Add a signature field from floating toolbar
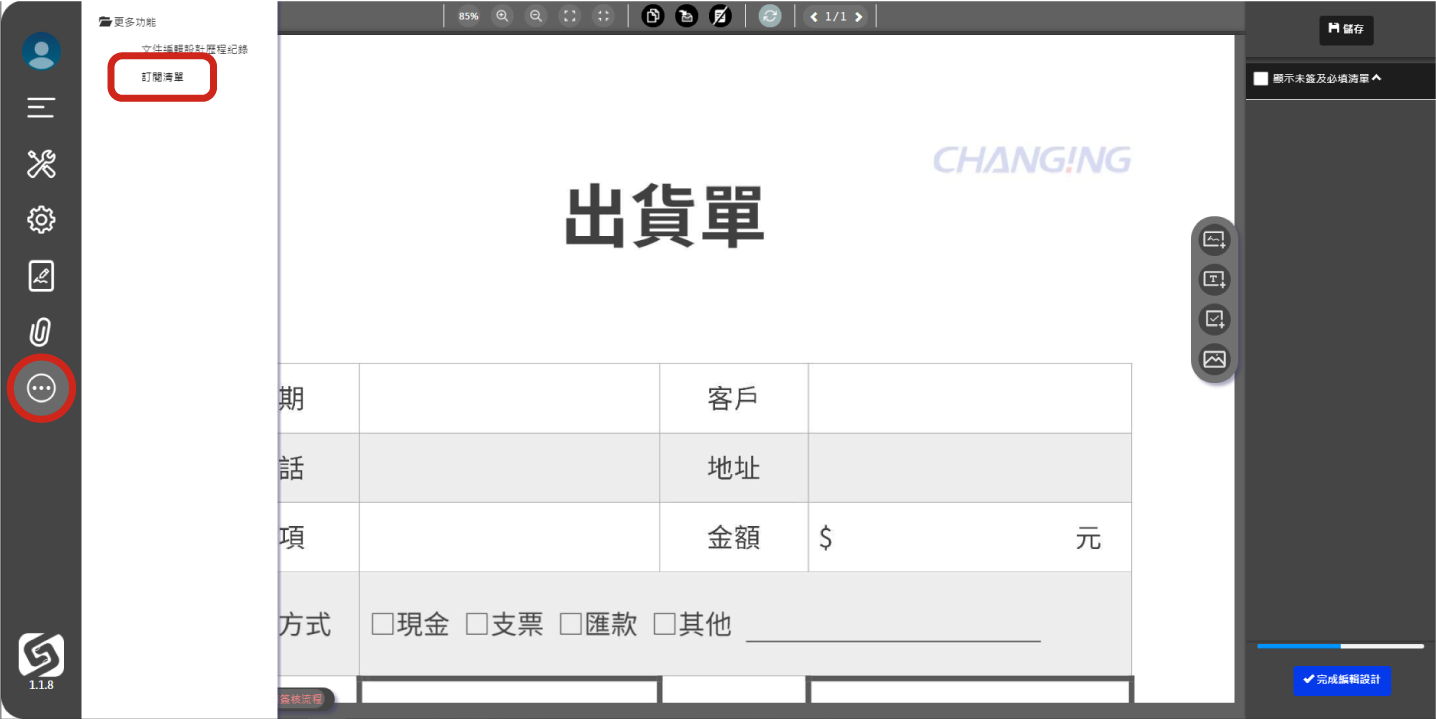Image resolution: width=1436 pixels, height=719 pixels. (1214, 240)
